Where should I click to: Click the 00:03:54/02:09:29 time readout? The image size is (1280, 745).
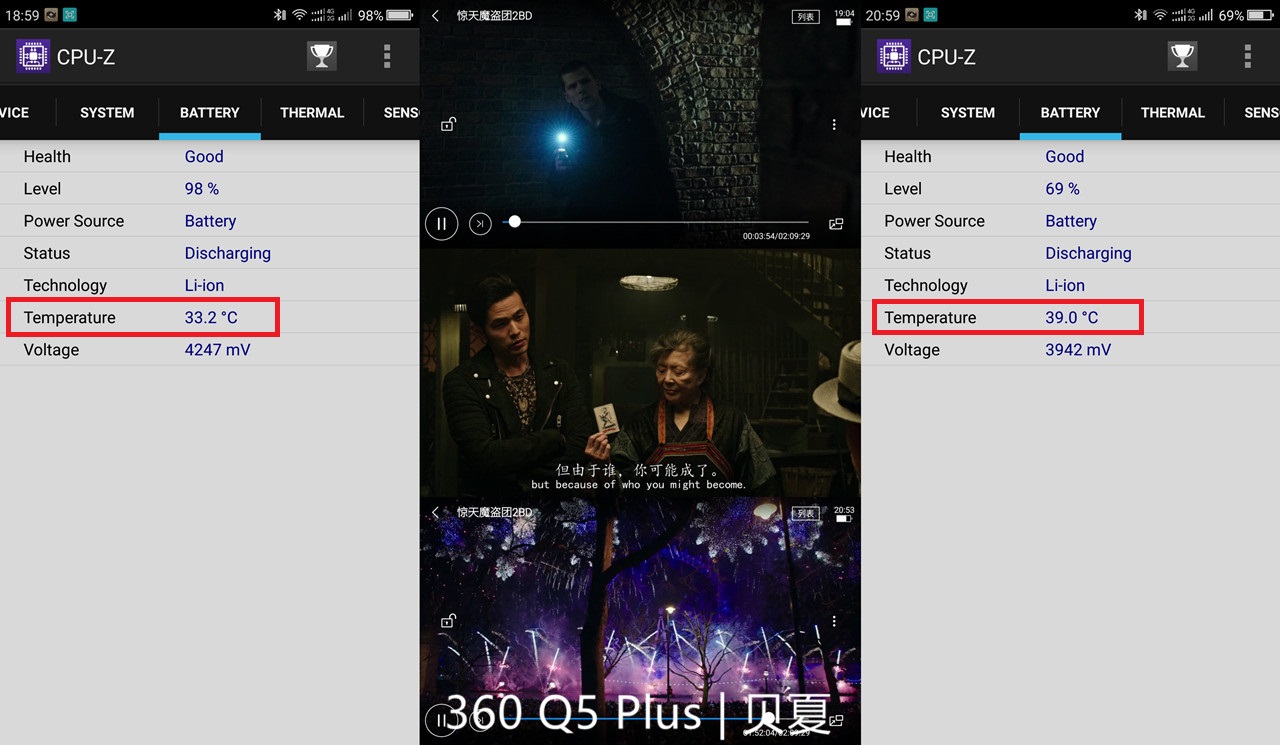pos(776,237)
